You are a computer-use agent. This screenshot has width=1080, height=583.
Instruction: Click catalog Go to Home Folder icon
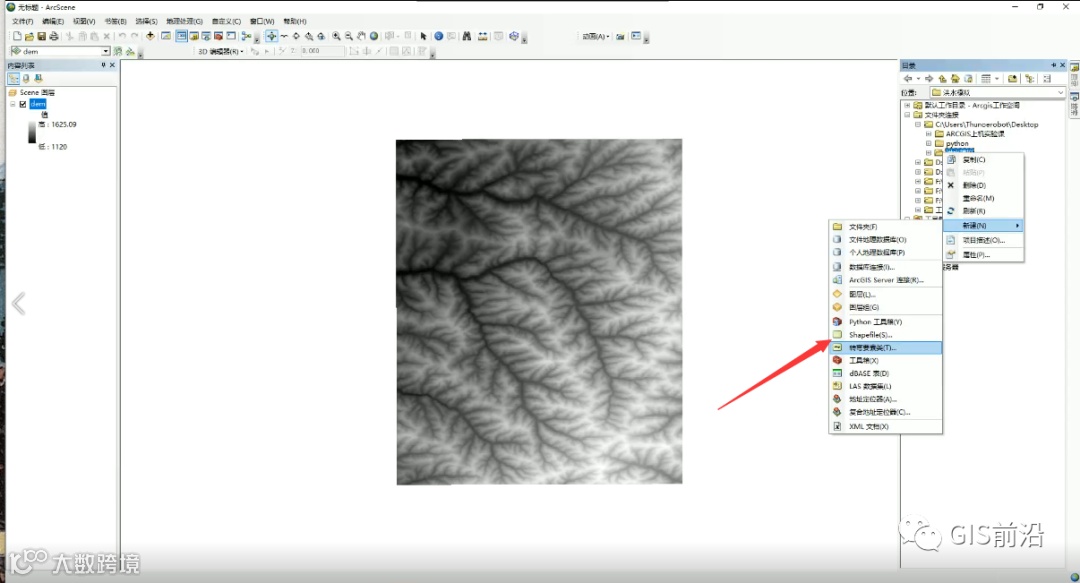click(955, 79)
